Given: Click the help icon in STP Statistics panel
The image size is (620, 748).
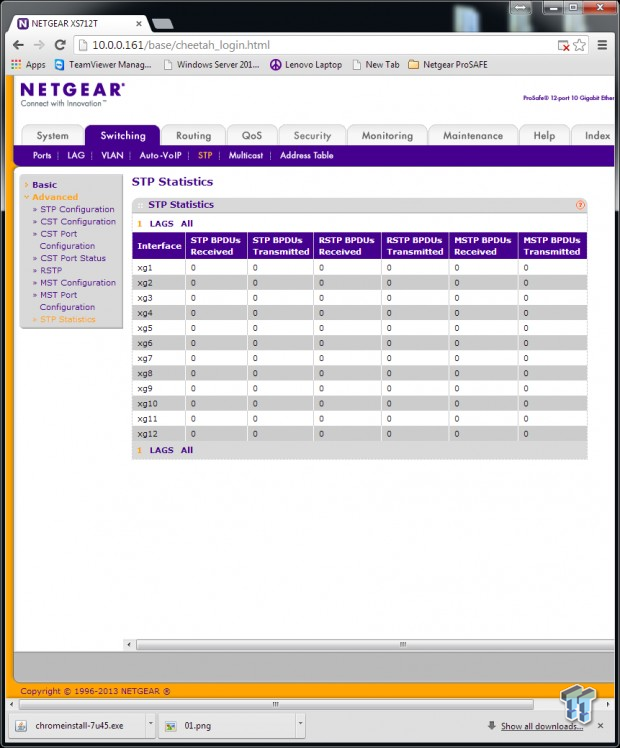Looking at the screenshot, I should click(580, 205).
